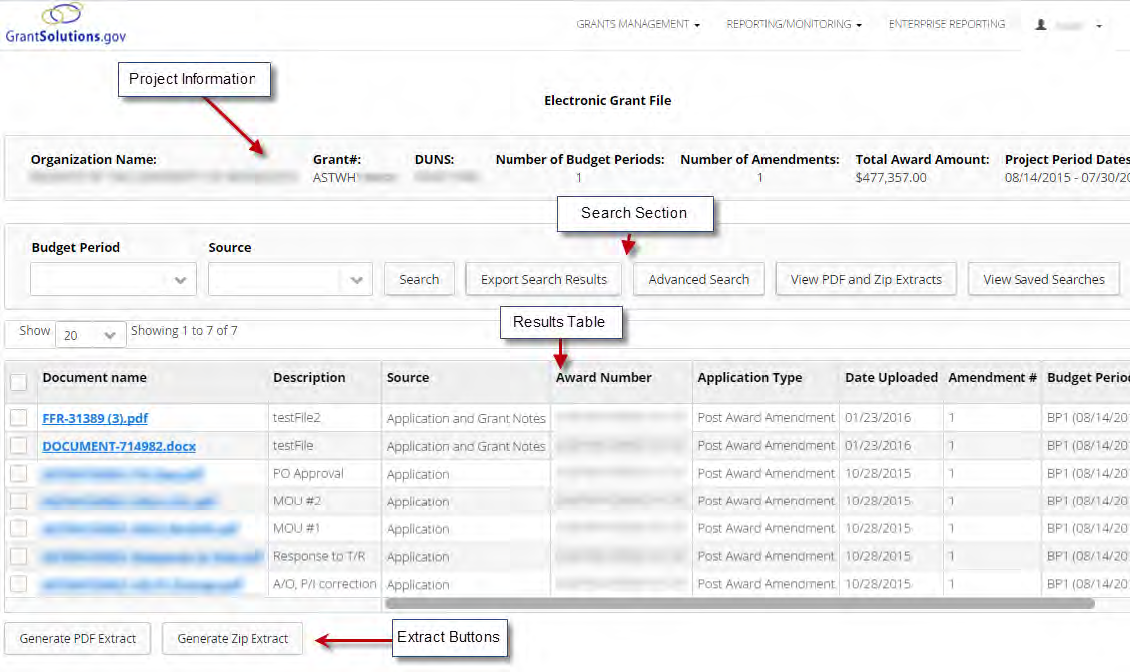
Task: Tick the checkbox for the PO Approval row
Action: (x=19, y=473)
